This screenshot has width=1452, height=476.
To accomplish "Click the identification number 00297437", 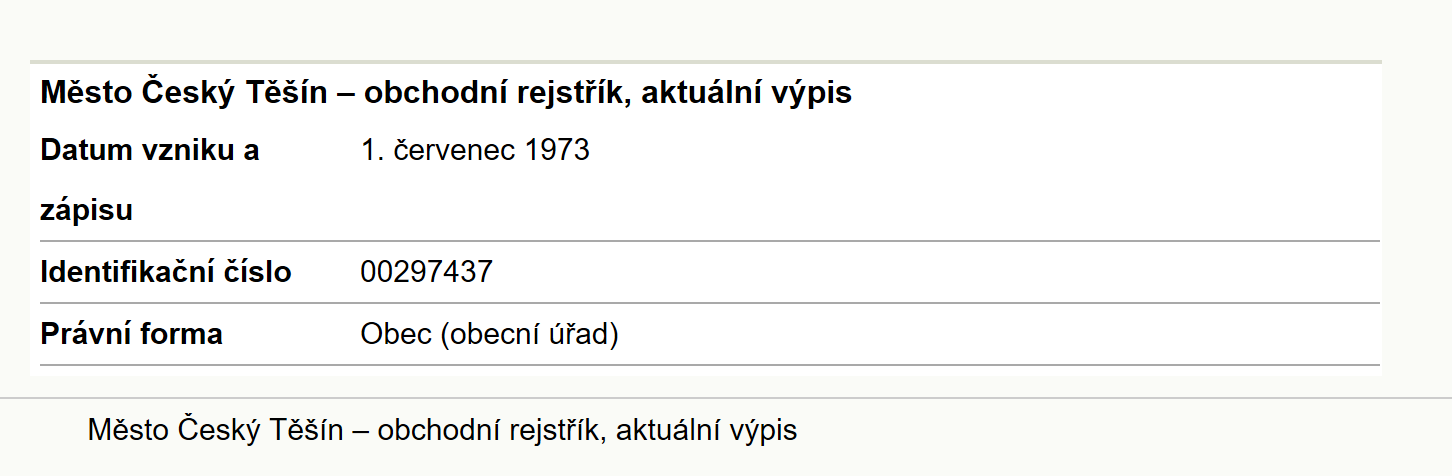I will [427, 272].
